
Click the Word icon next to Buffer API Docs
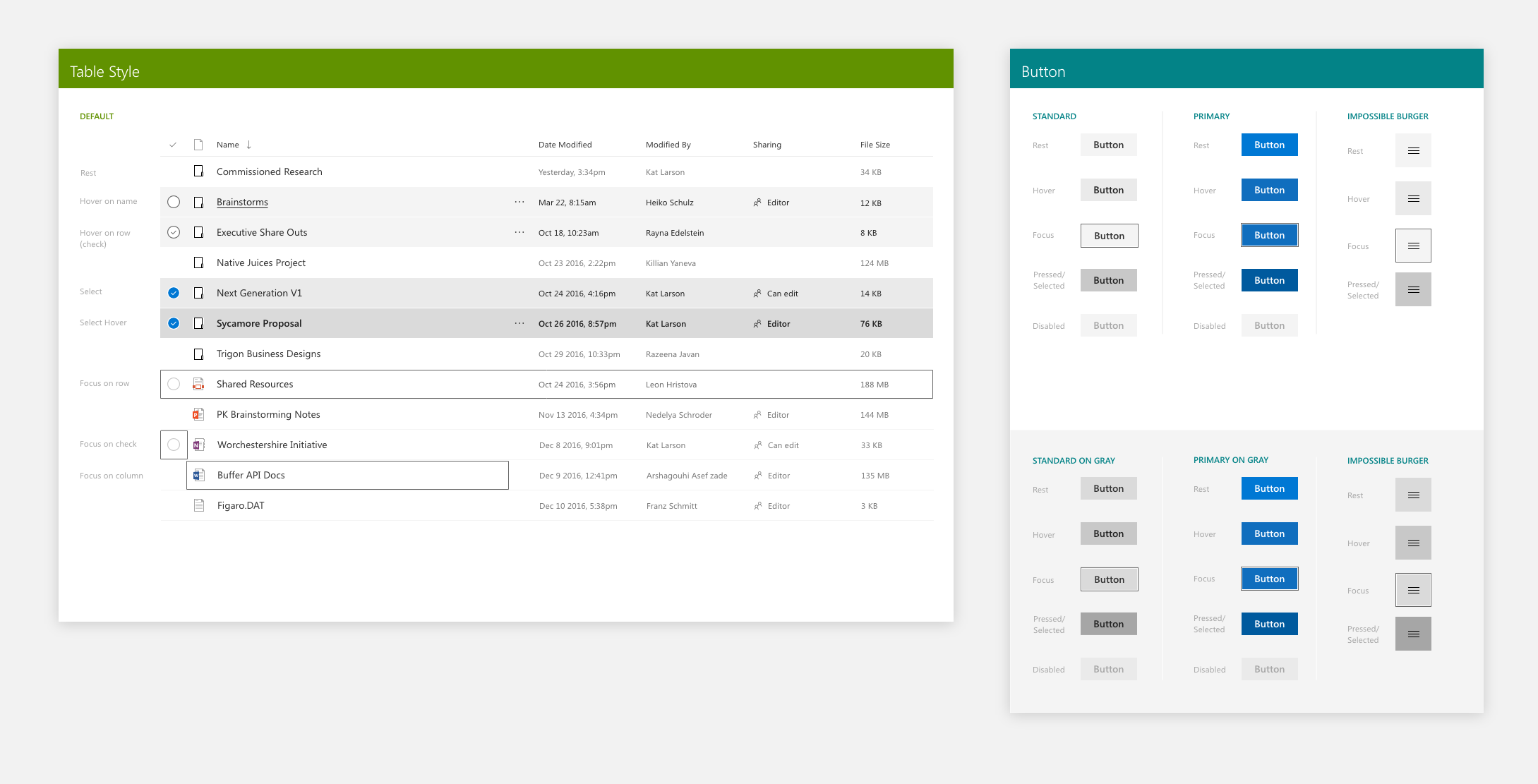point(199,475)
